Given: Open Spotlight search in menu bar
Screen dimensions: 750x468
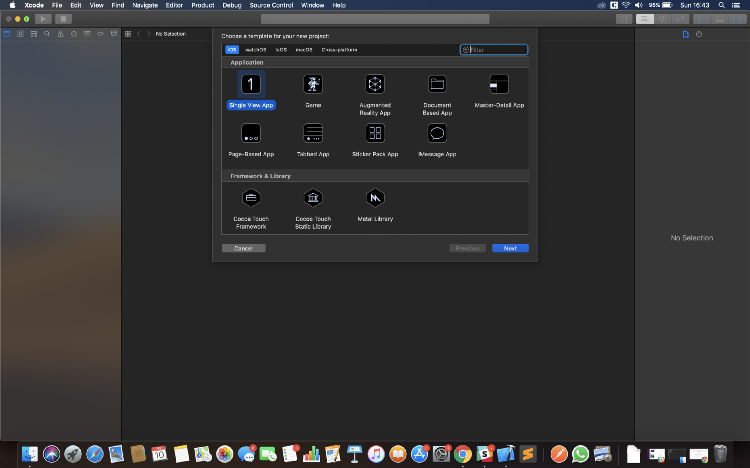Looking at the screenshot, I should (x=721, y=5).
